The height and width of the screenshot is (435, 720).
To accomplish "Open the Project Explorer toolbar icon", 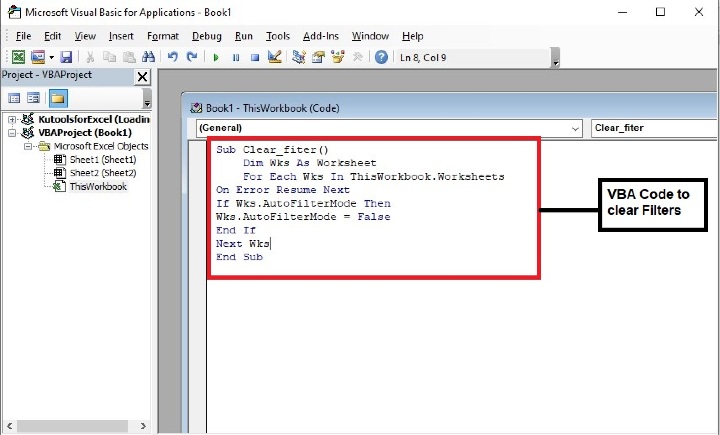I will (299, 57).
